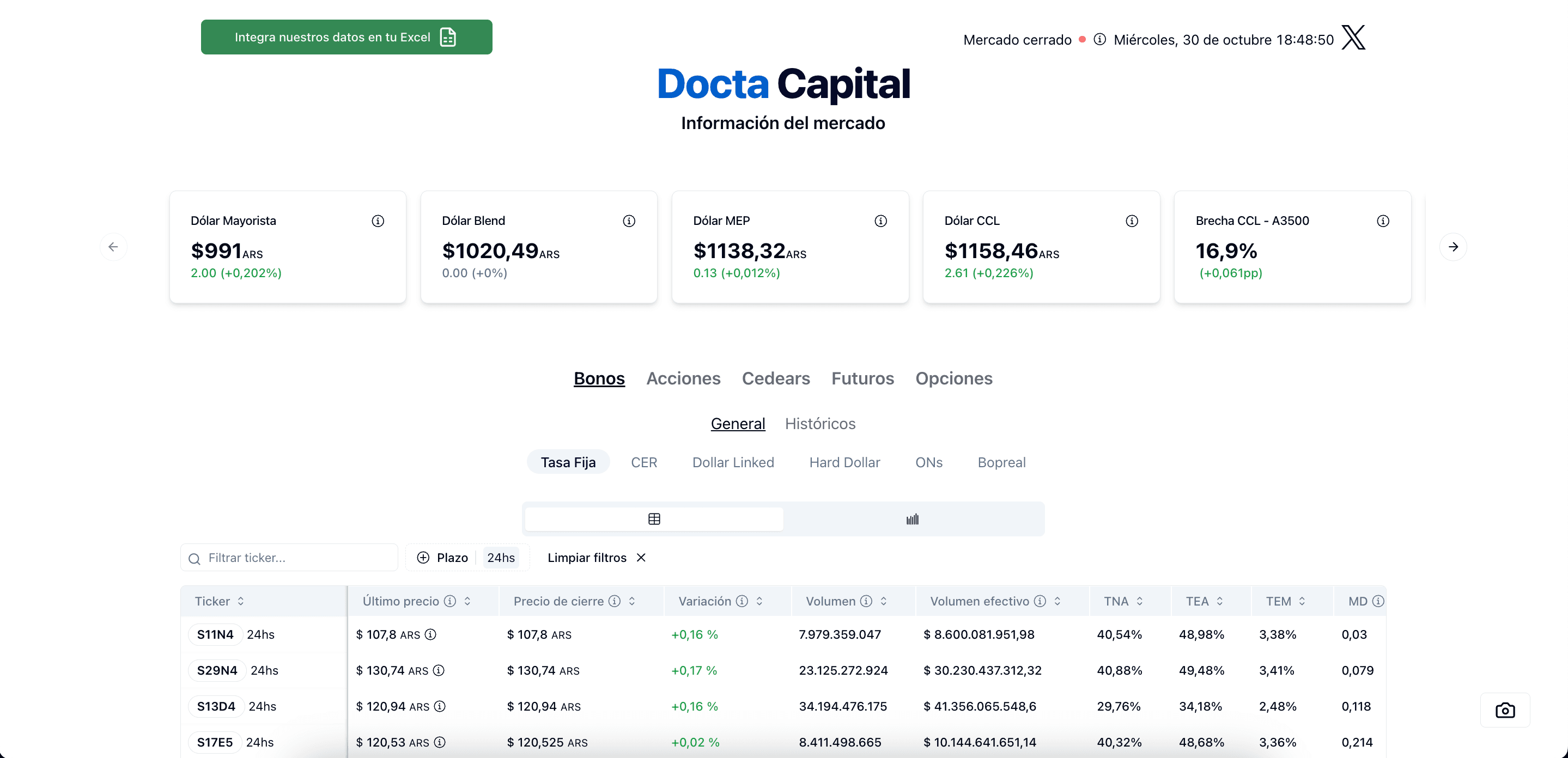Open info icon on Brecha CCL - A3500 card
This screenshot has width=1568, height=758.
pos(1383,221)
